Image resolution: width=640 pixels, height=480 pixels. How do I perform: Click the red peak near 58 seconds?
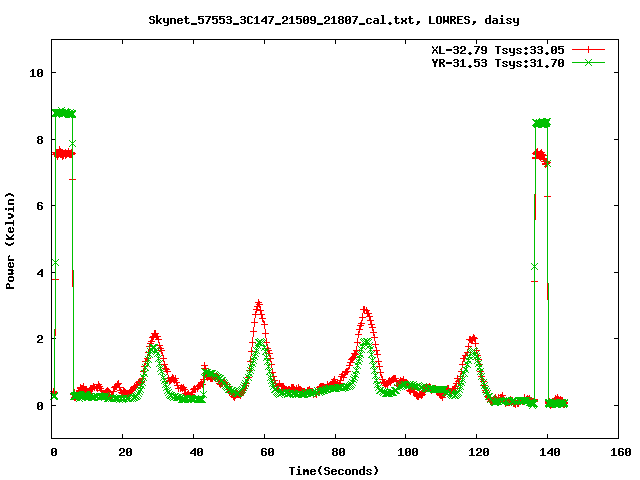(x=258, y=305)
